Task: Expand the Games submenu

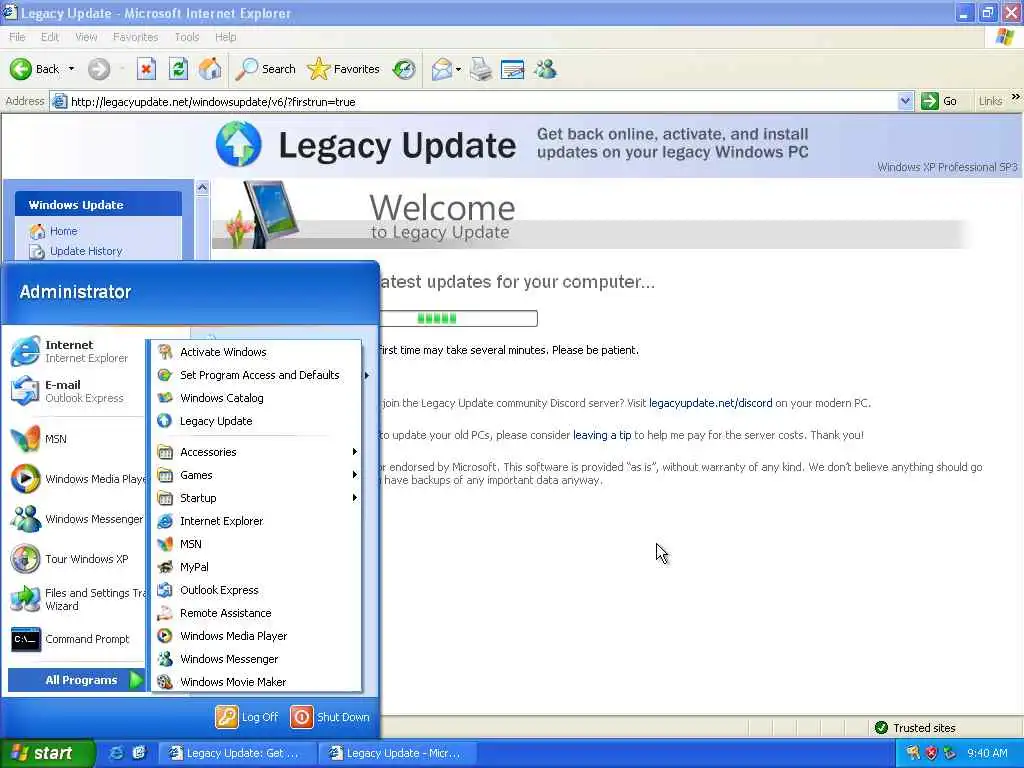Action: (x=257, y=475)
